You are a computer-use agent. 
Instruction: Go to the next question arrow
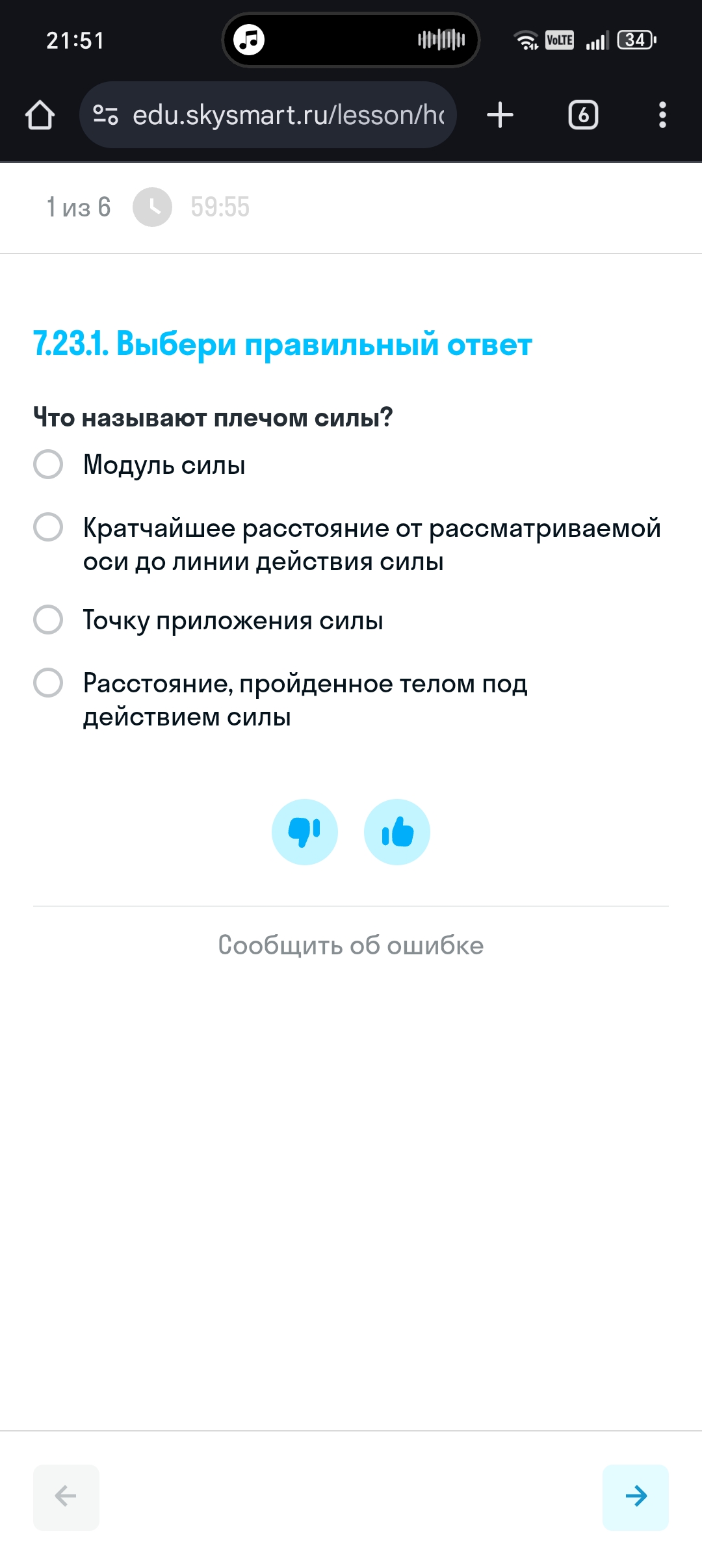636,1496
